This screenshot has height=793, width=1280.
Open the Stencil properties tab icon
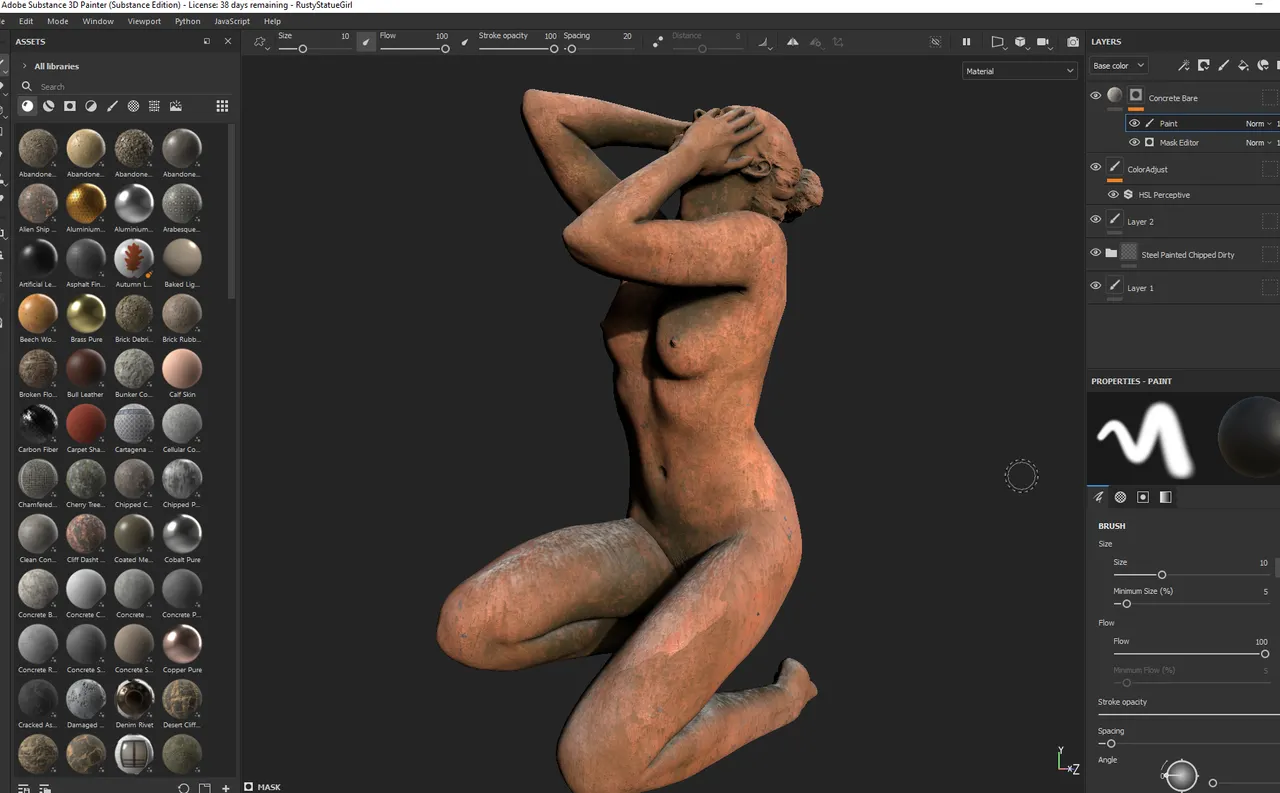[x=1143, y=497]
